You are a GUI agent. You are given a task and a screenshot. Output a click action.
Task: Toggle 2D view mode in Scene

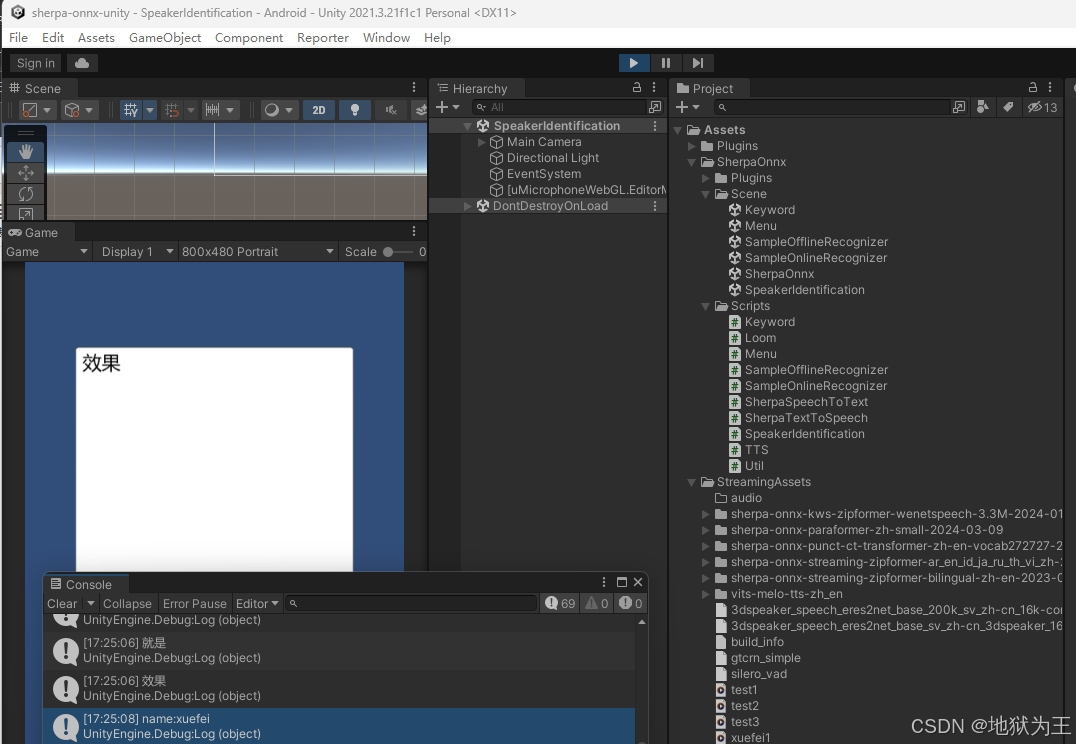[318, 110]
